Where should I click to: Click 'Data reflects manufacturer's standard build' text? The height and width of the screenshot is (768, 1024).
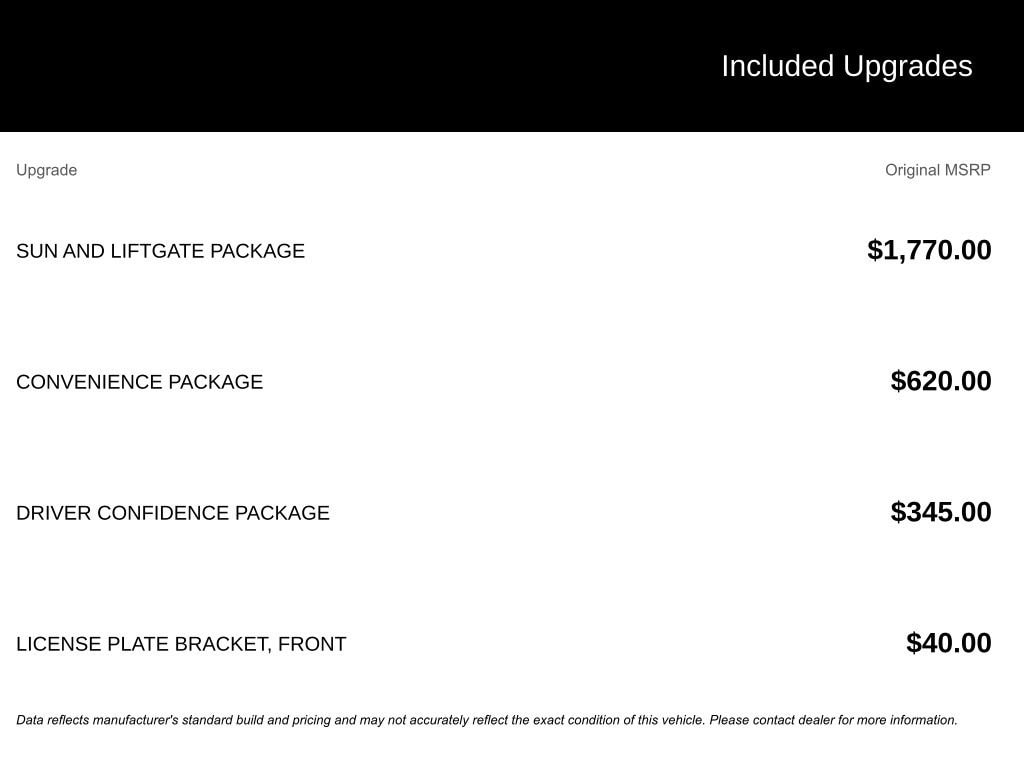140,720
